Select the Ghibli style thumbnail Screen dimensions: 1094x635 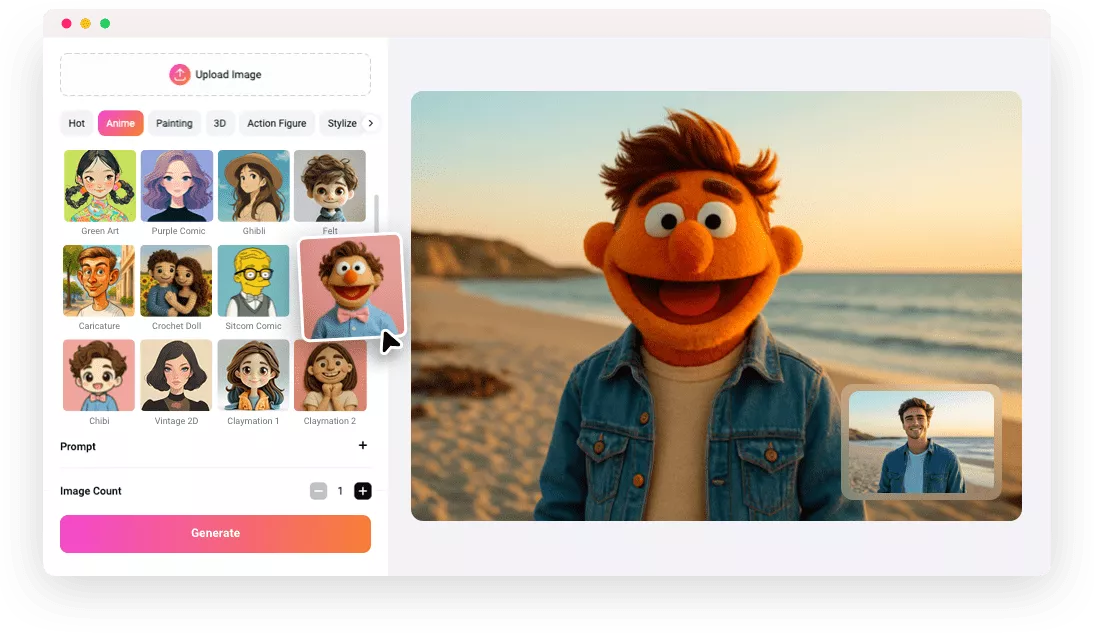point(254,186)
